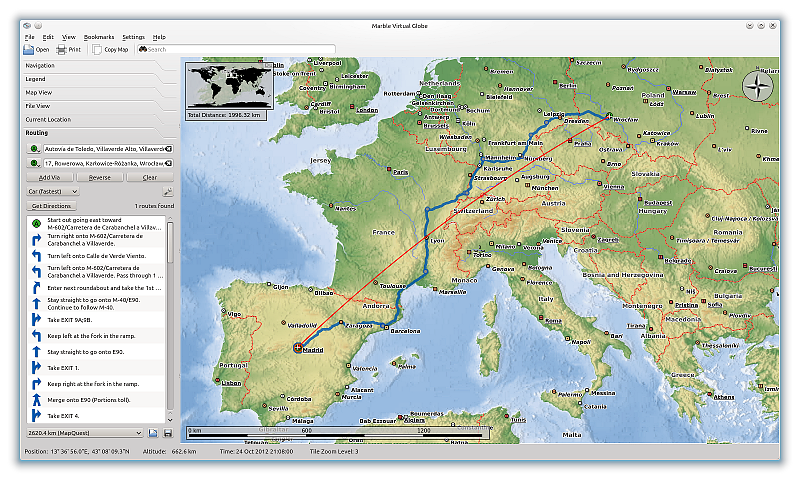Clear the Autovía de Toledo start field
800x480 pixels.
pos(168,149)
